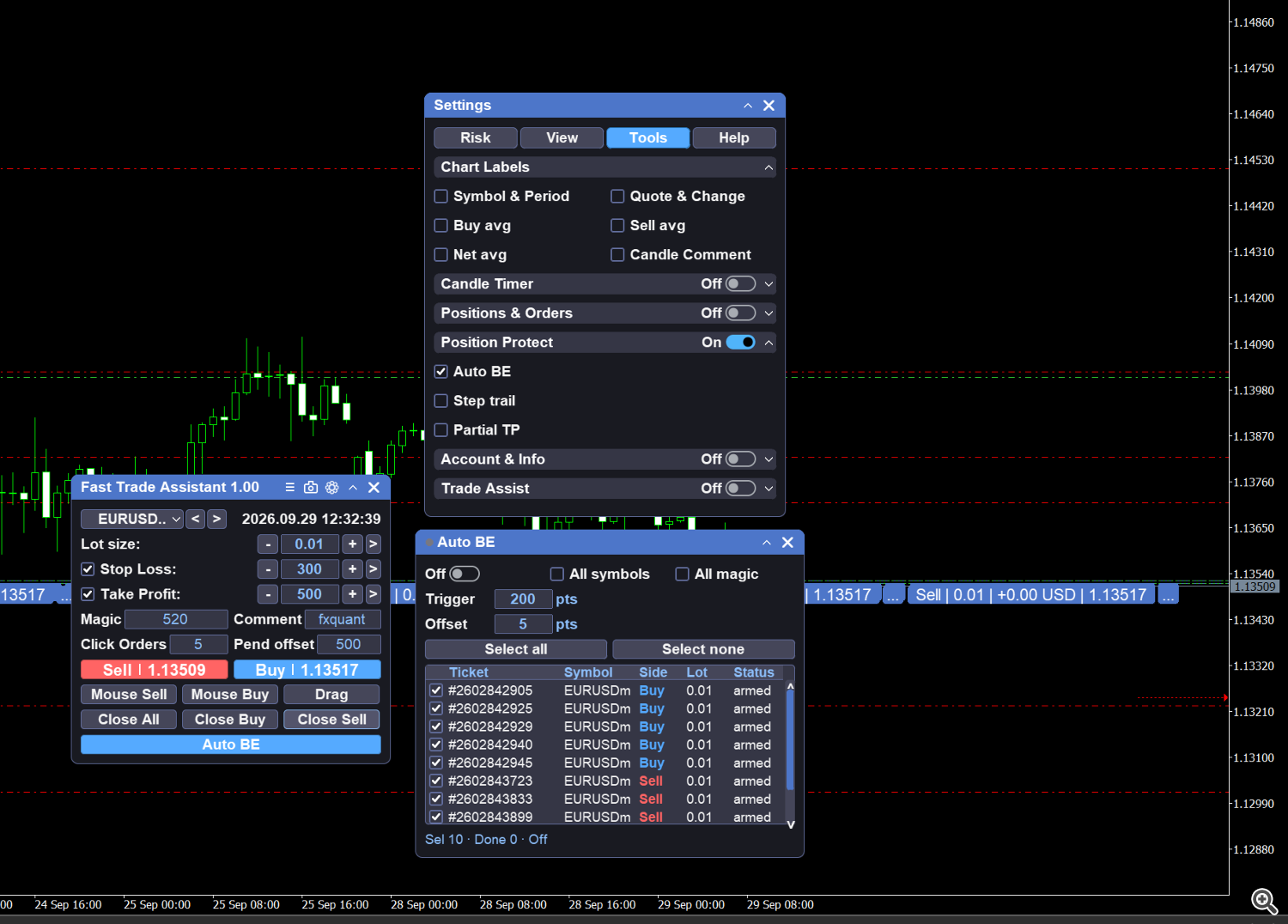
Task: Go to previous symbol with the left arrow button
Action: click(196, 519)
